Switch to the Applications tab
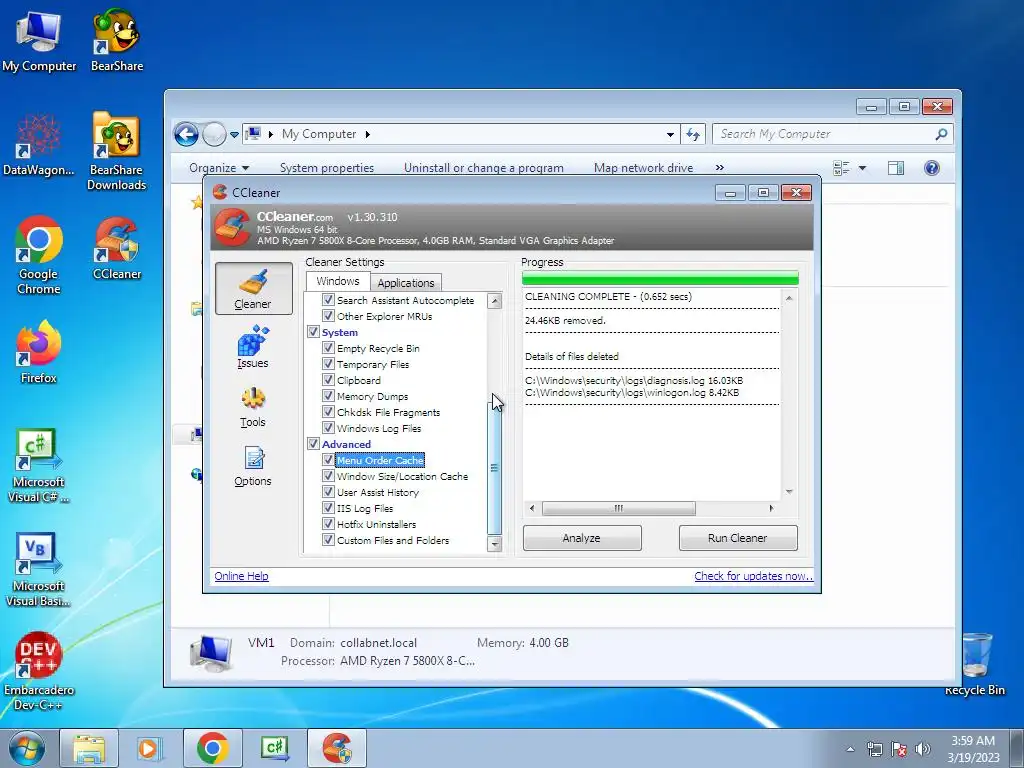Screen dimensions: 1024x768 click(x=406, y=283)
